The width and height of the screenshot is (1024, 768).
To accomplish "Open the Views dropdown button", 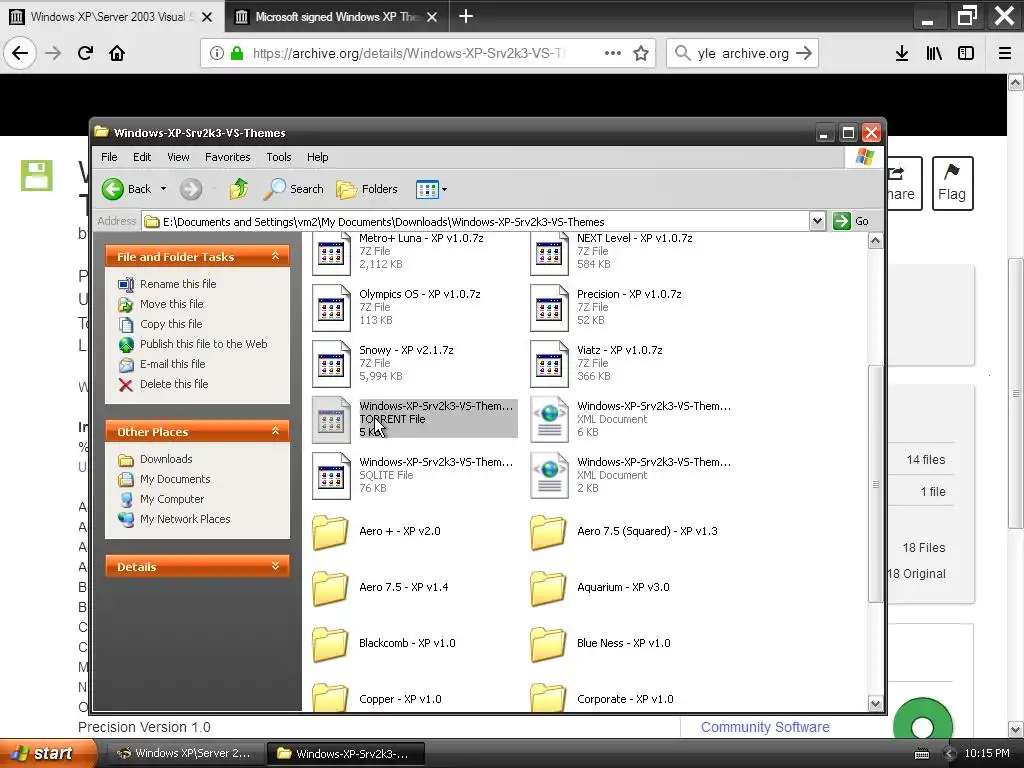I will pos(431,189).
